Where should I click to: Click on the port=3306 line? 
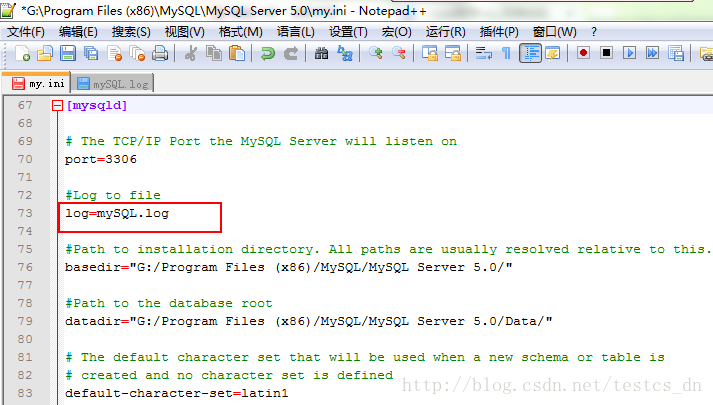click(100, 160)
